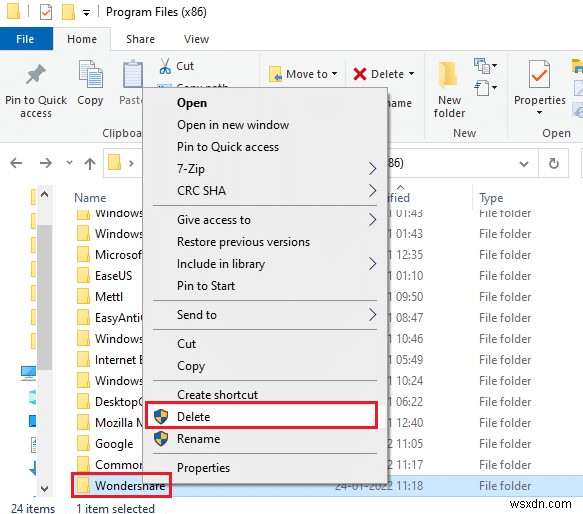Click the quick access toolbar Properties checkmark icon

point(46,12)
